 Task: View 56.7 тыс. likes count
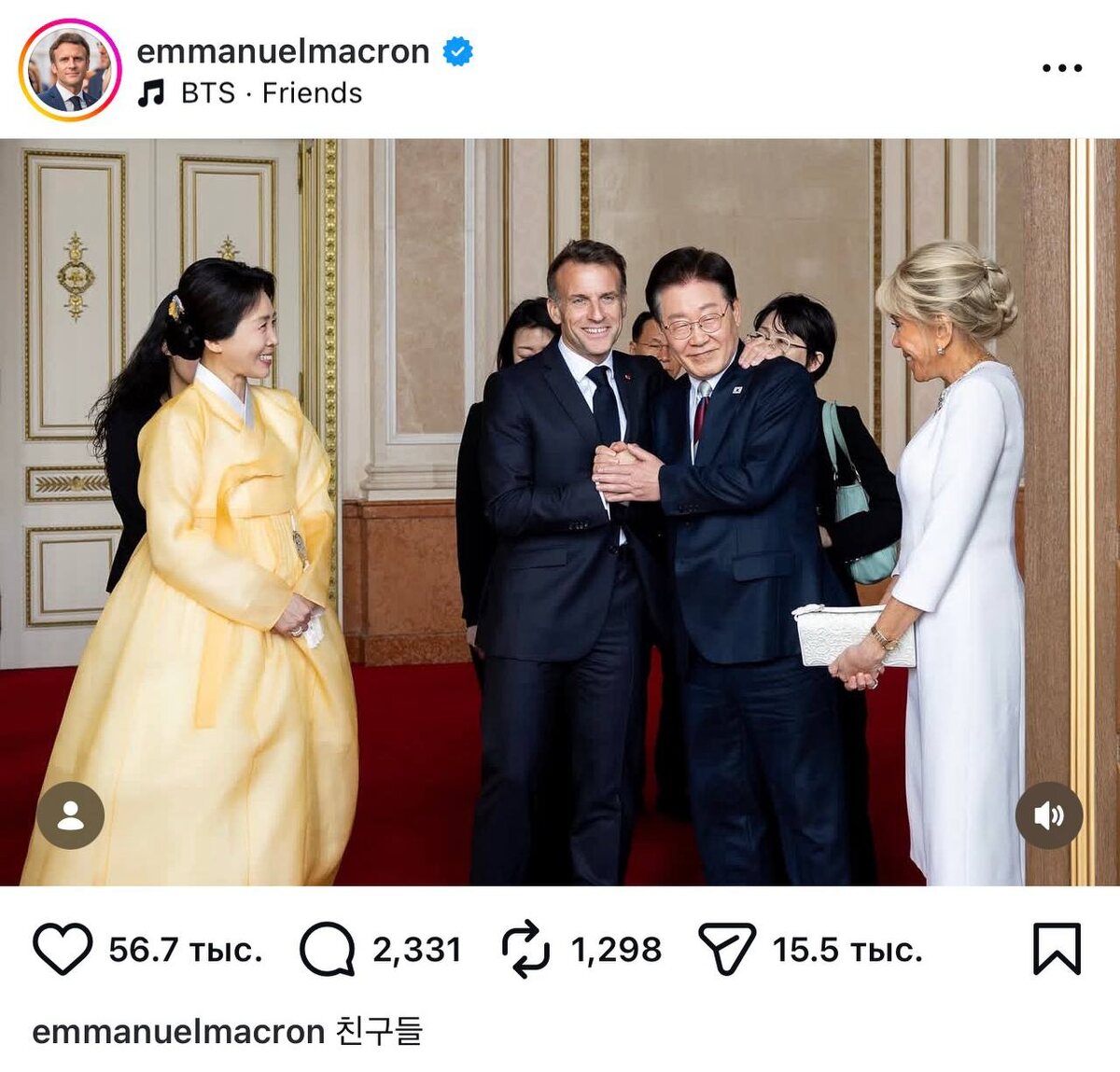click(186, 950)
